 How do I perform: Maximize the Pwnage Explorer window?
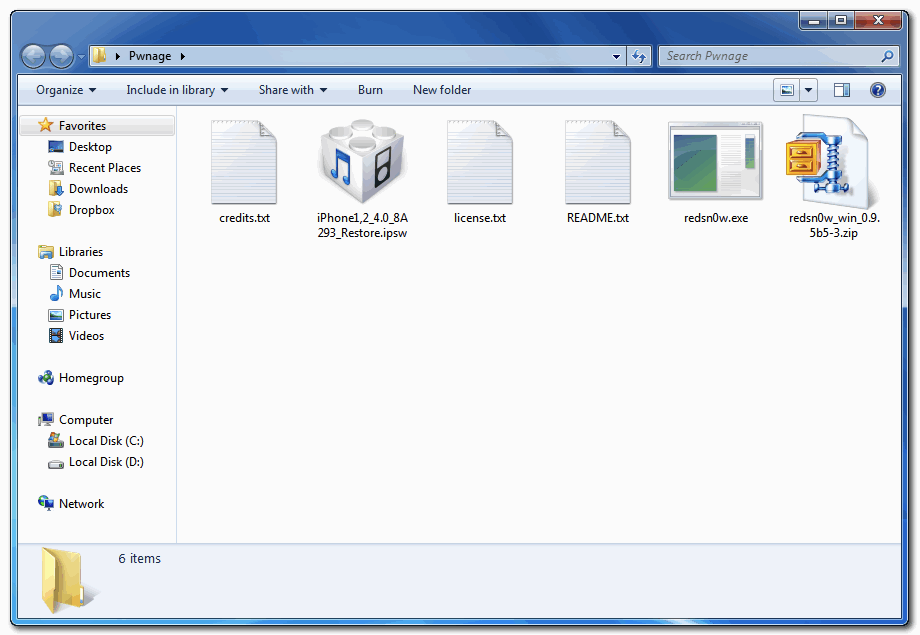(x=841, y=21)
